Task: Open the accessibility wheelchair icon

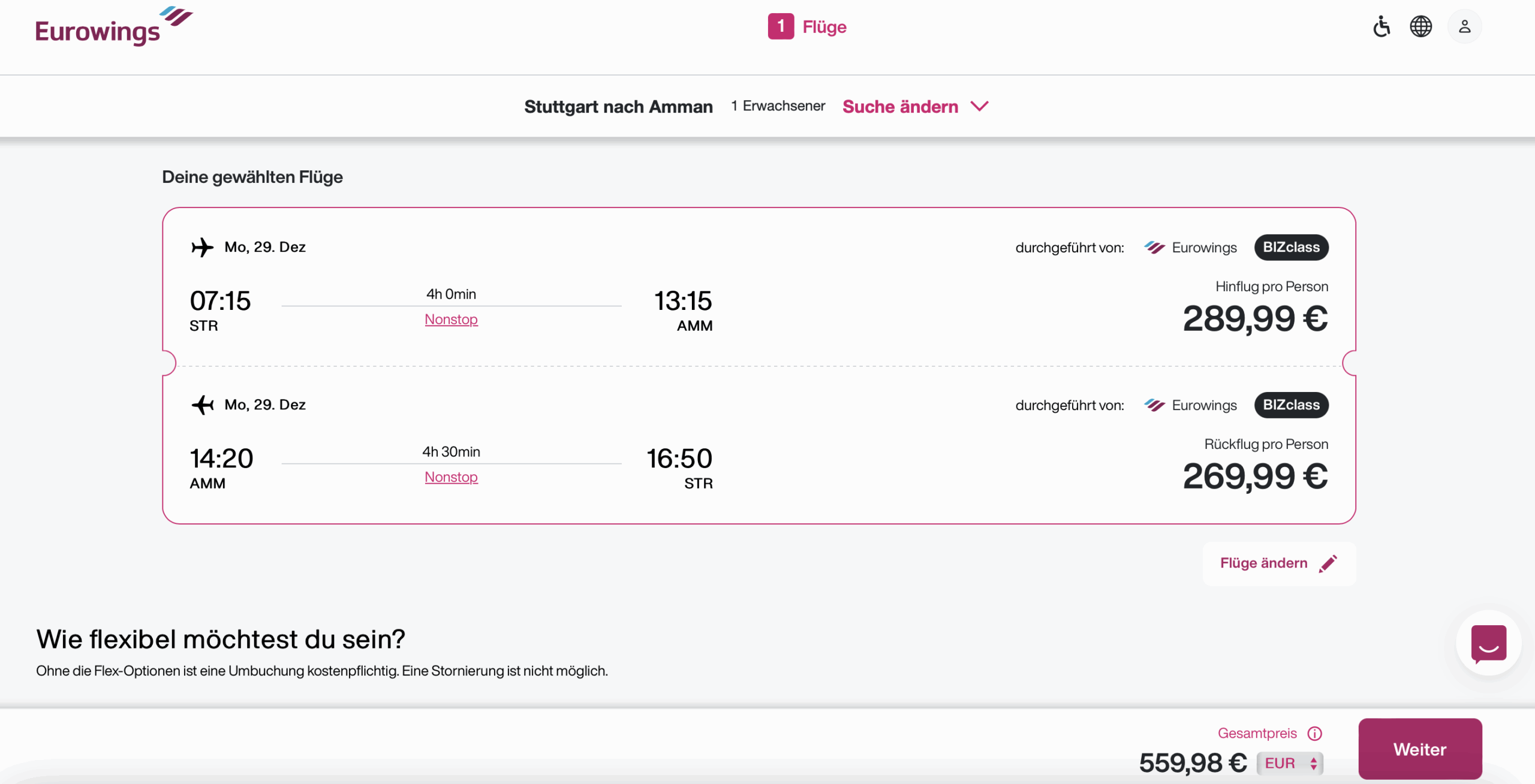Action: [1381, 26]
